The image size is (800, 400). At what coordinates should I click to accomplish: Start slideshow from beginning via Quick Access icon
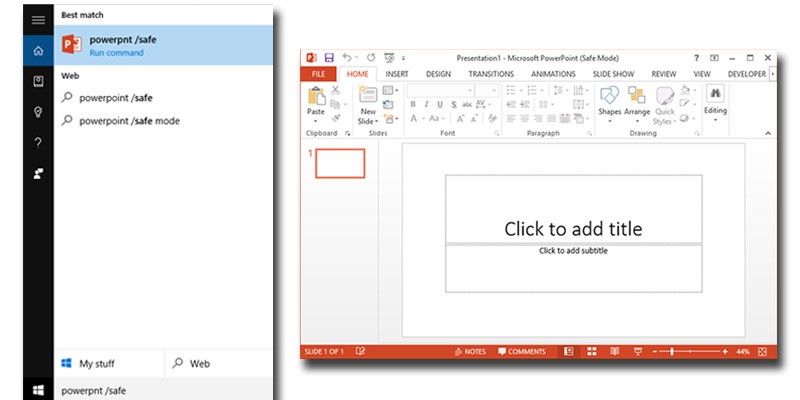(x=389, y=58)
